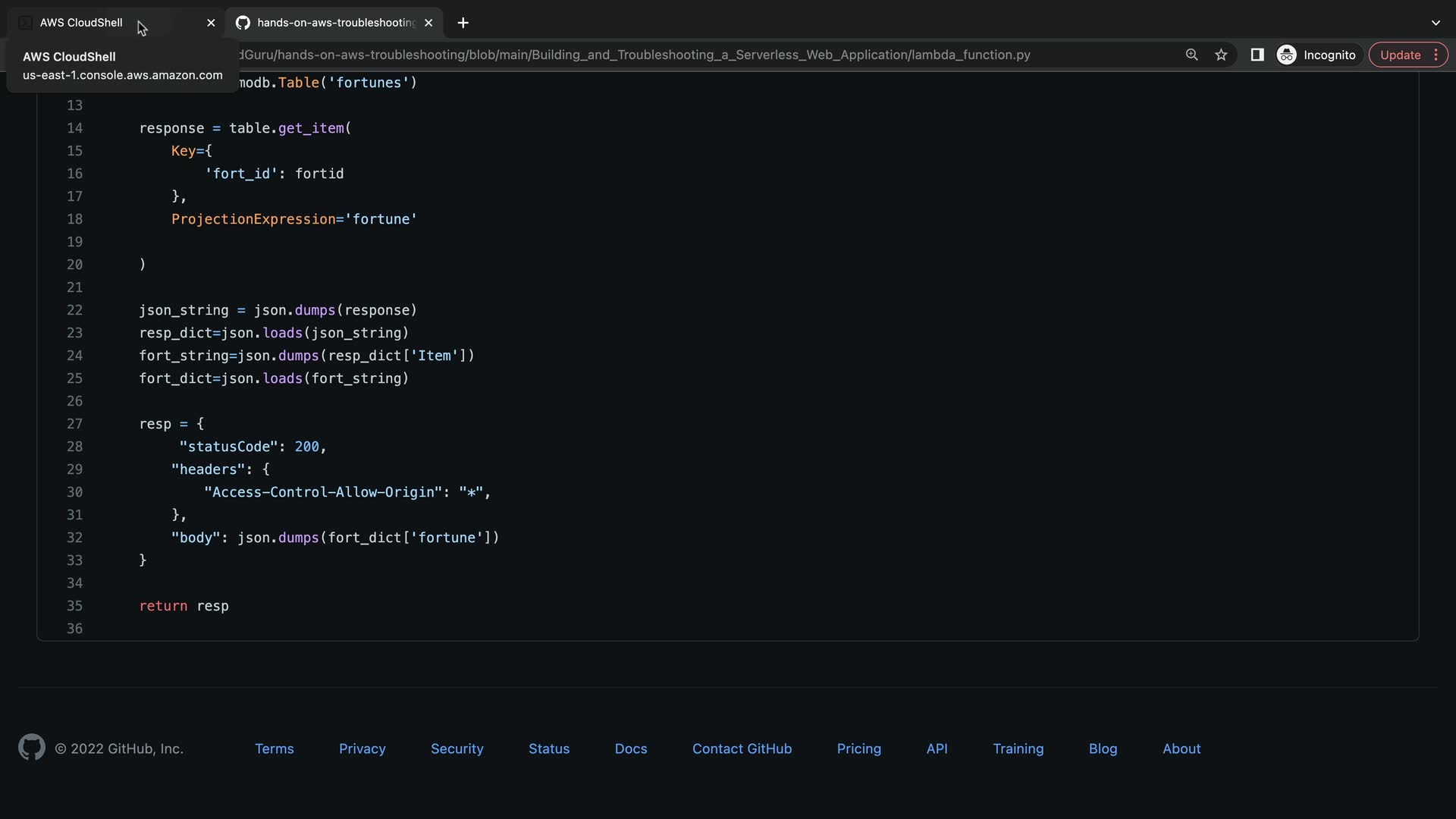Open zoom magnifier icon in address bar
Screen dimensions: 1456x819
point(1191,55)
